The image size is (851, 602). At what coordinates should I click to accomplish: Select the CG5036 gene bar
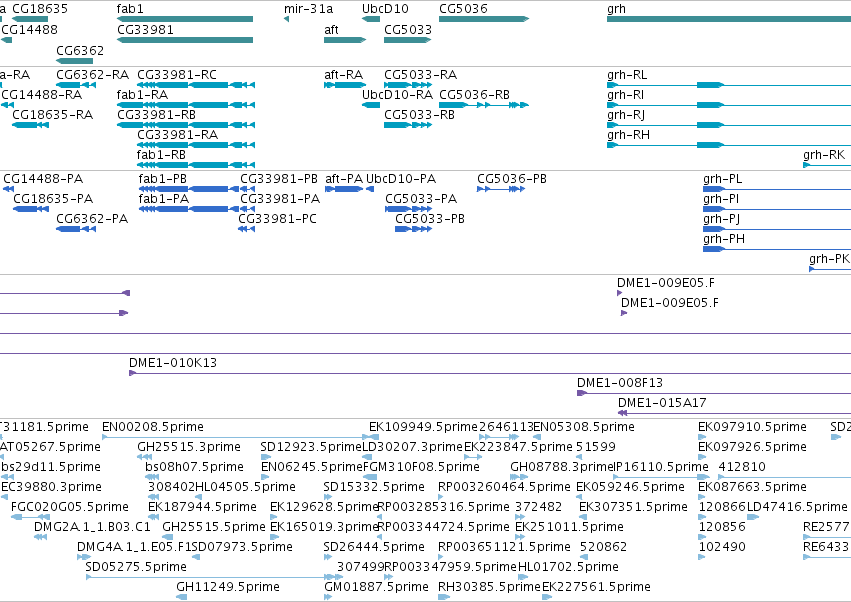tap(484, 19)
